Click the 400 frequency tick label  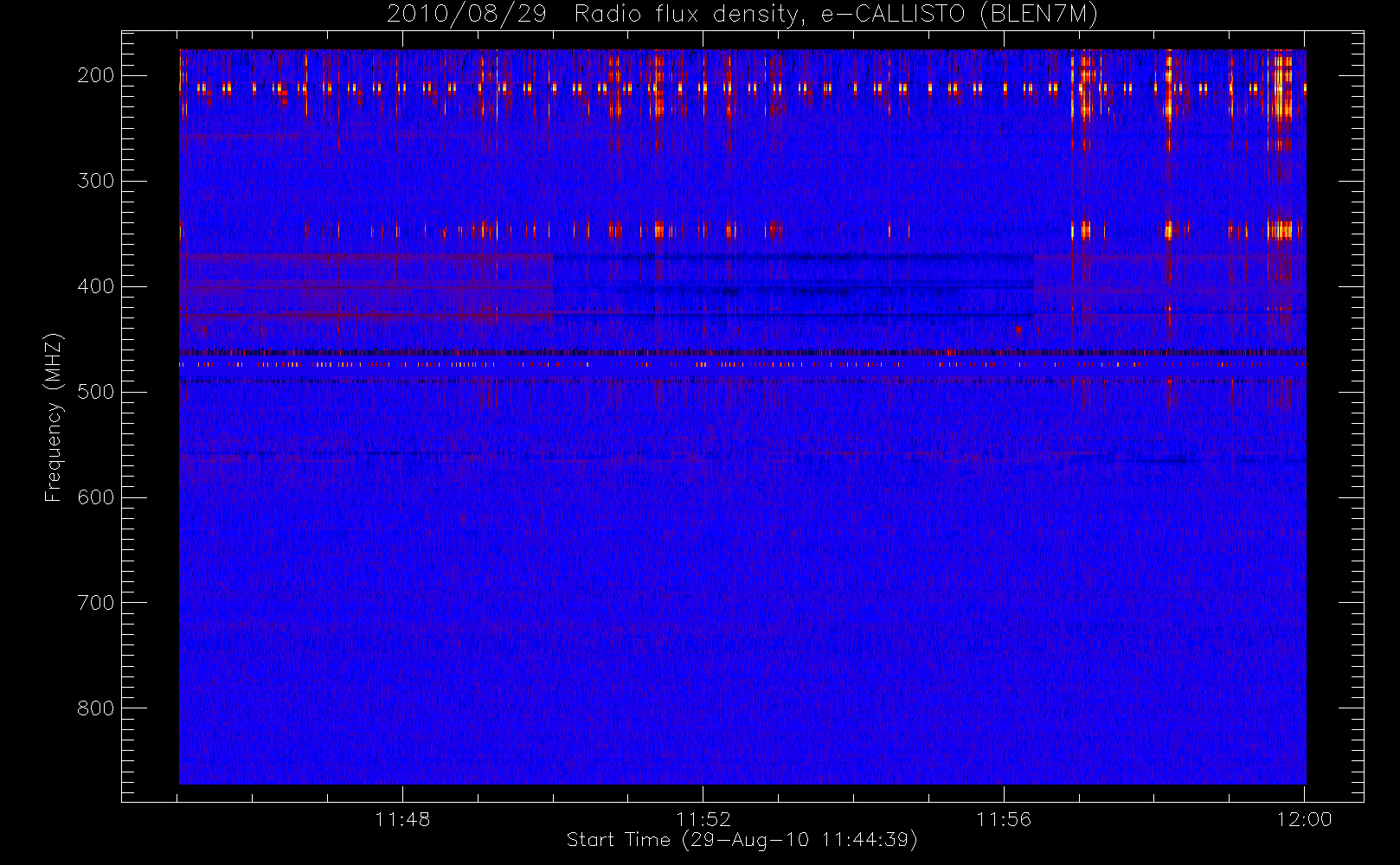[x=96, y=286]
